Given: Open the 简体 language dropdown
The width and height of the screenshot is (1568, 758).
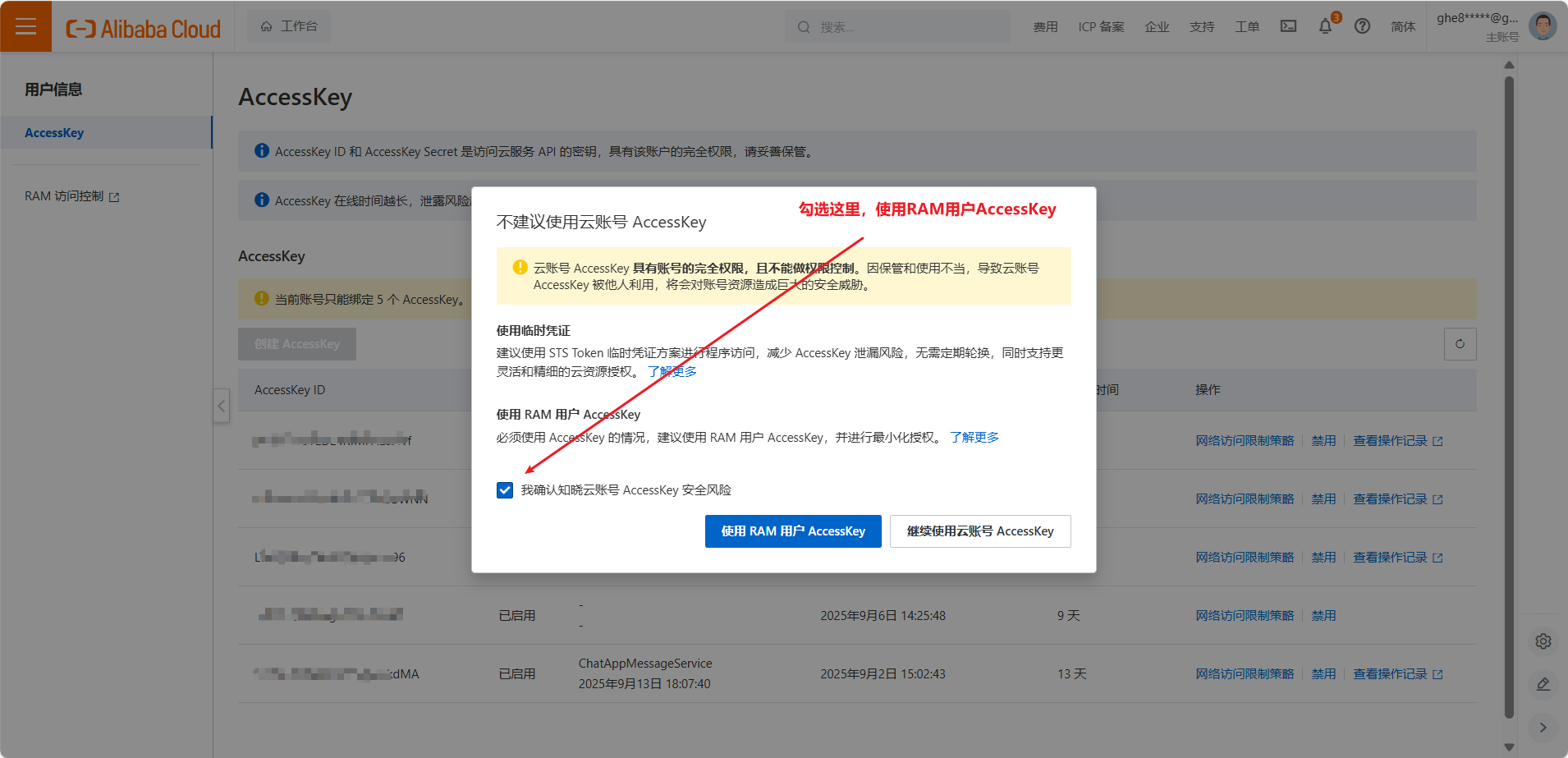Looking at the screenshot, I should pos(1402,26).
